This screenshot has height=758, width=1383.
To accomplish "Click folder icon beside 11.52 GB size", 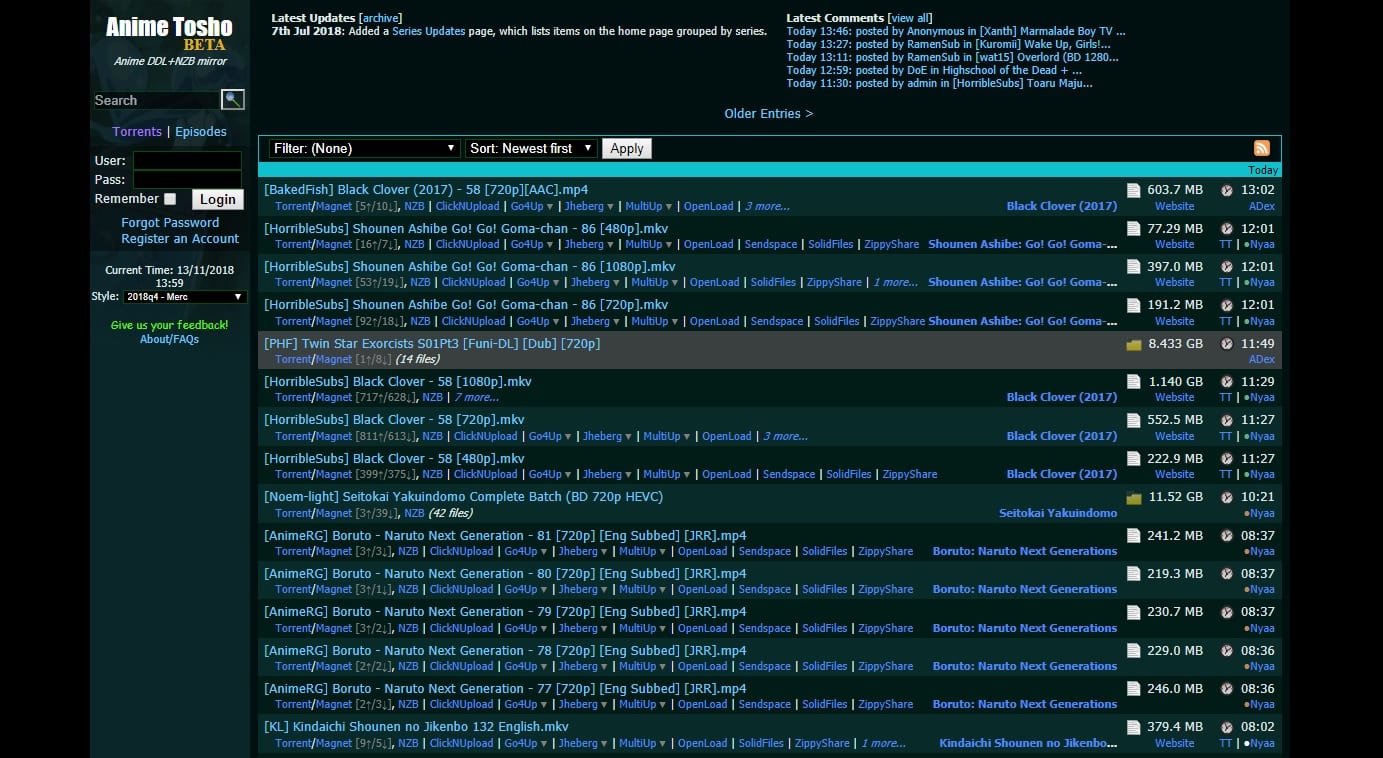I will point(1133,497).
